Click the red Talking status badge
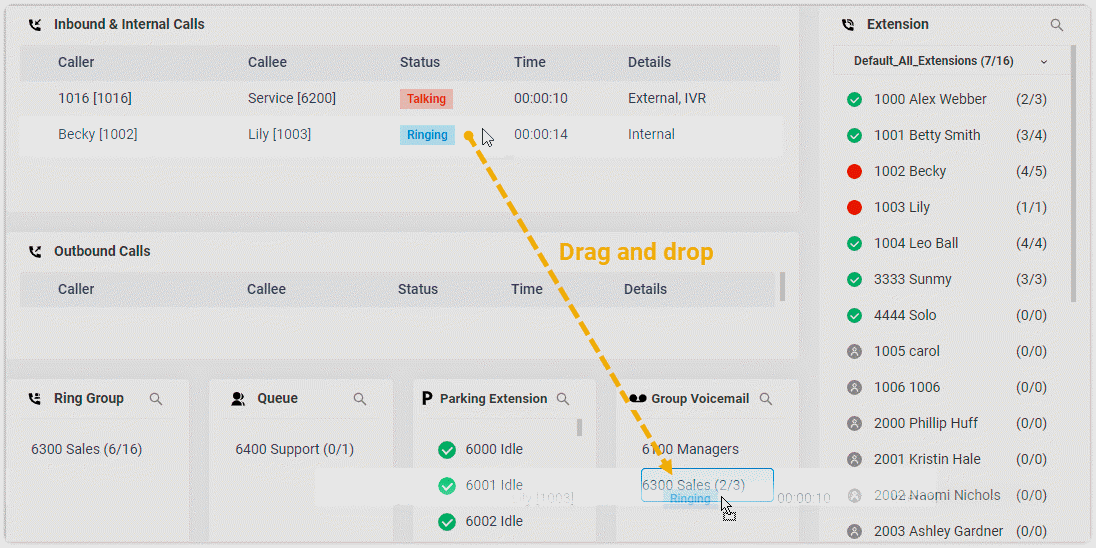Viewport: 1096px width, 548px height. [426, 99]
